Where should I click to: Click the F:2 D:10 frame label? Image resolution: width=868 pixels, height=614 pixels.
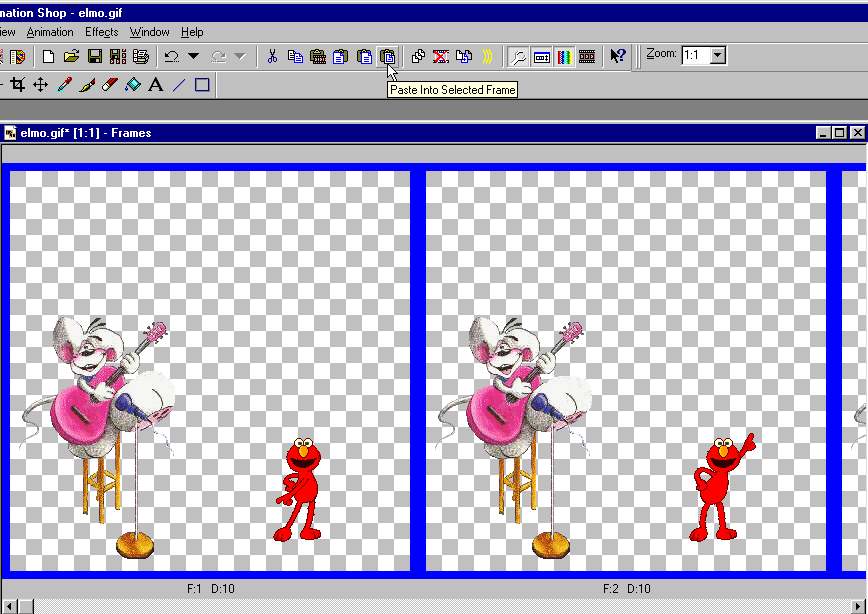[x=627, y=589]
